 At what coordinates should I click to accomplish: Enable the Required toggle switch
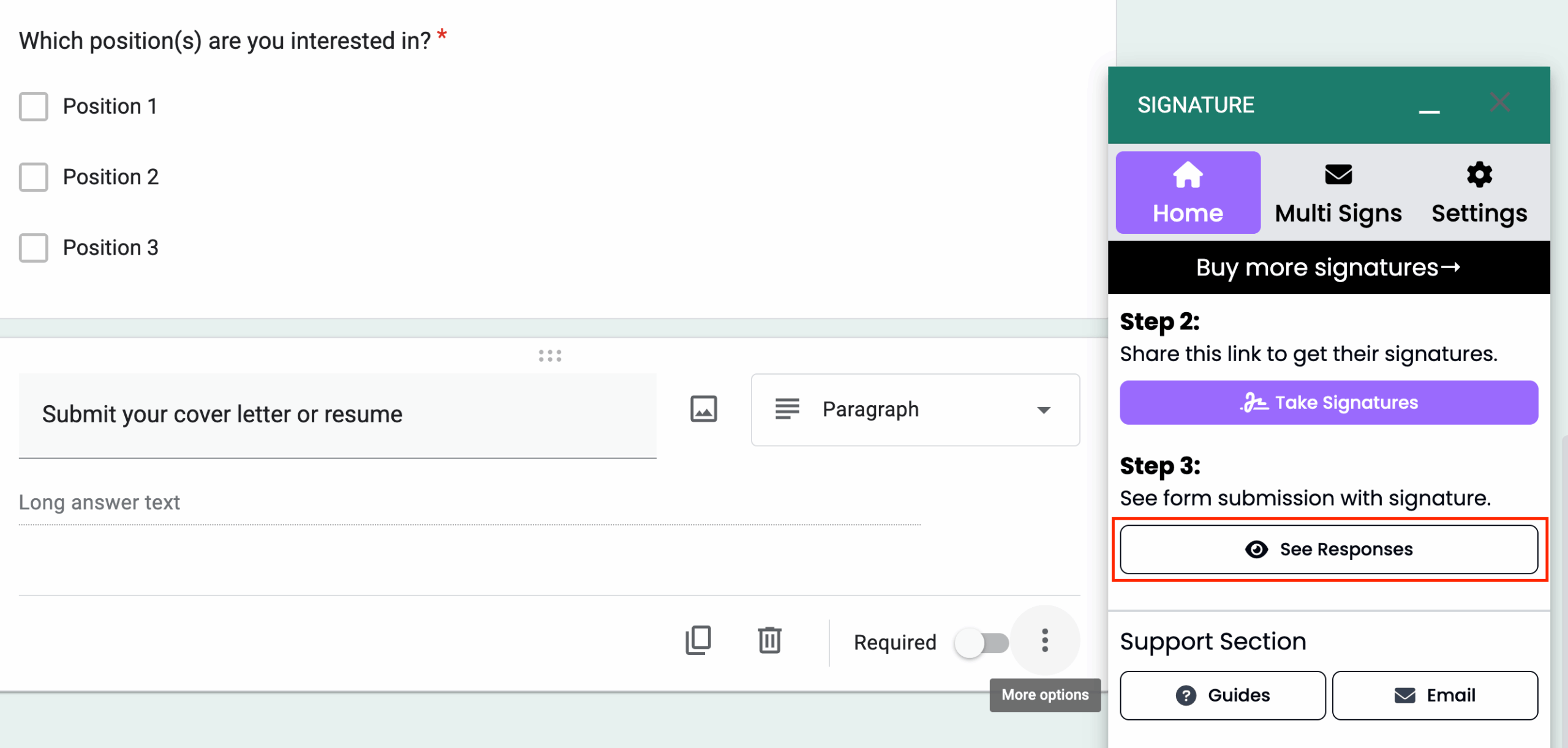click(x=981, y=643)
